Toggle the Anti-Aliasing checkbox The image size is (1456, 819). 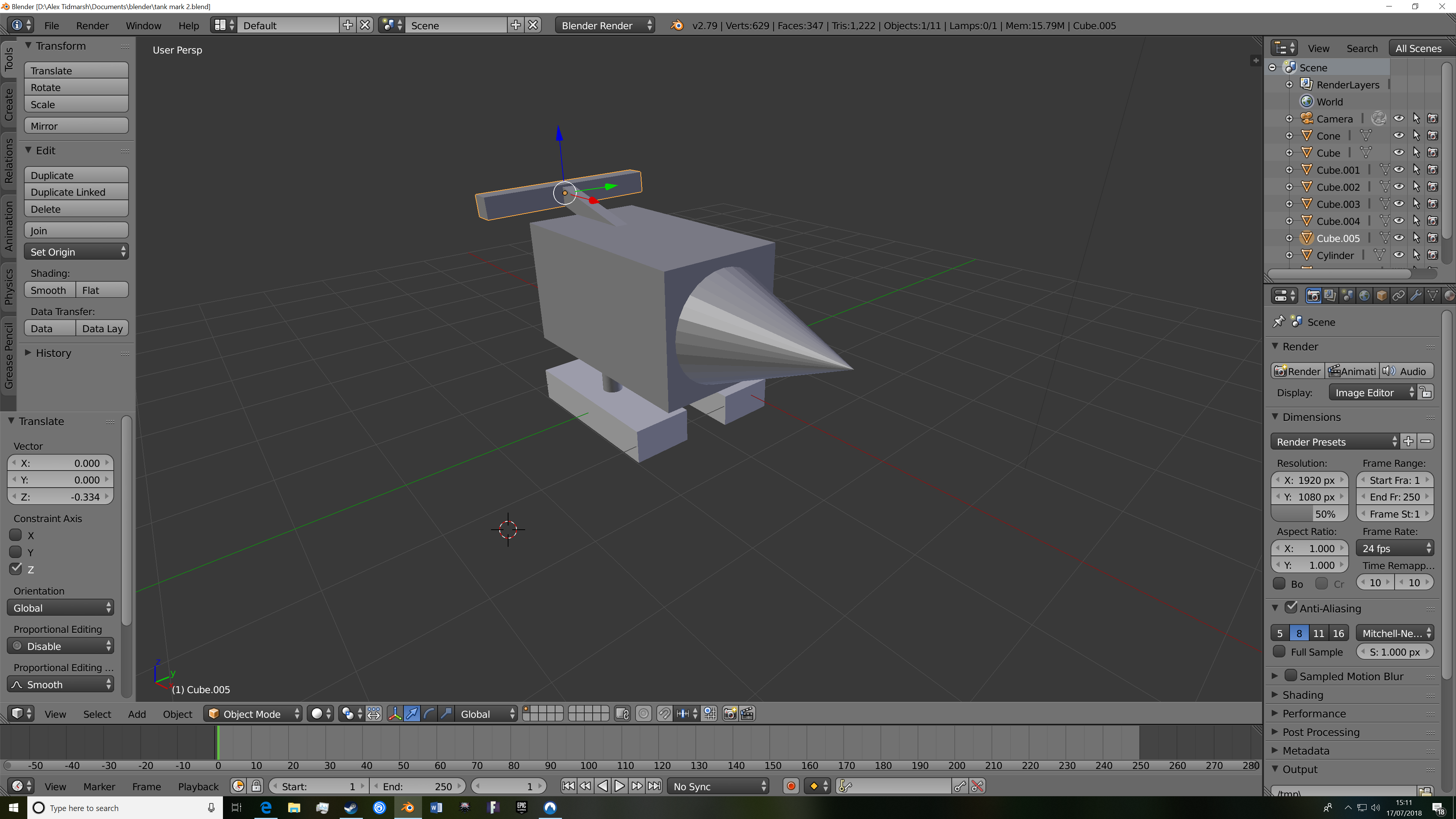(1291, 607)
